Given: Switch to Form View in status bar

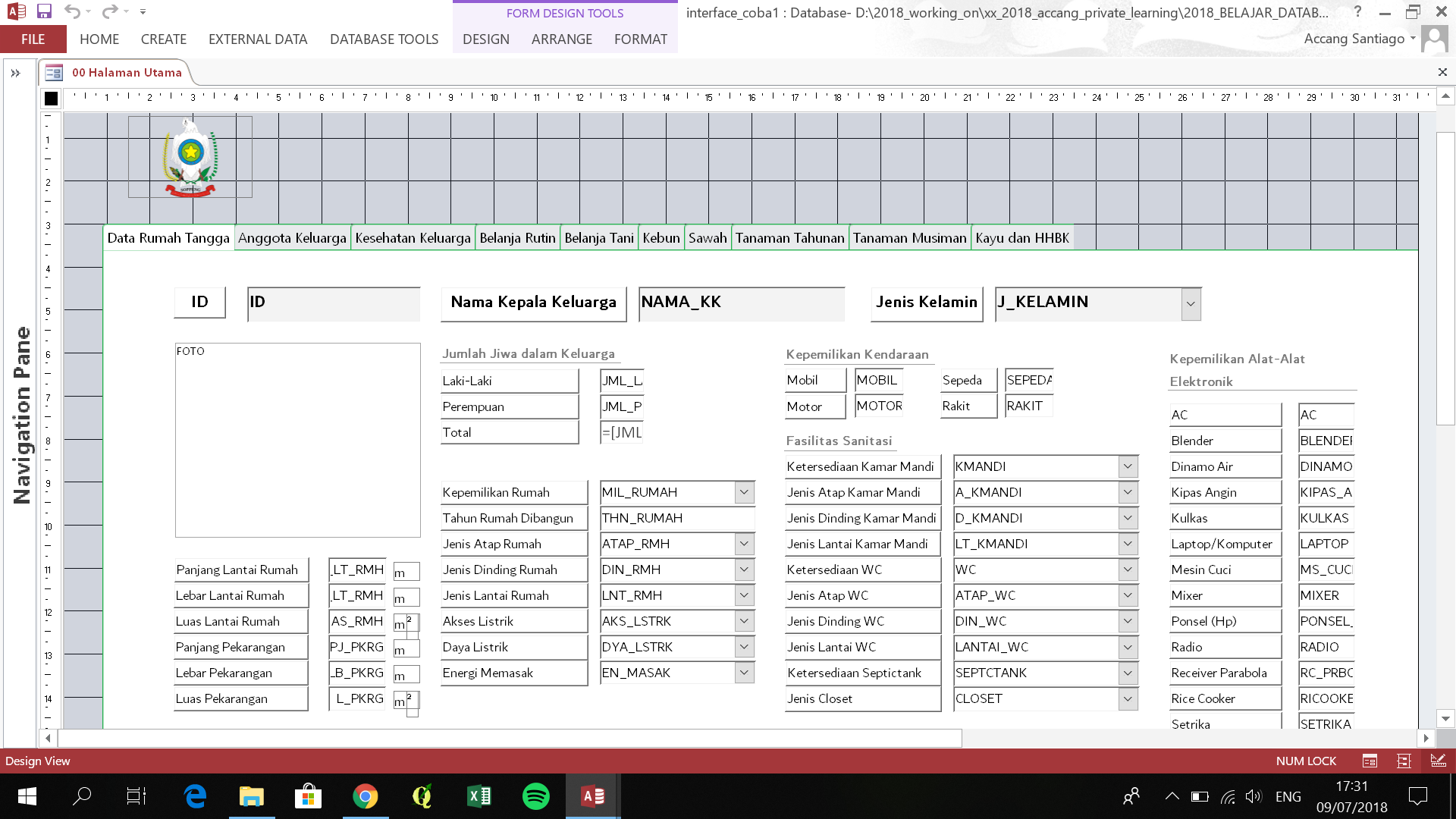Looking at the screenshot, I should [1370, 761].
